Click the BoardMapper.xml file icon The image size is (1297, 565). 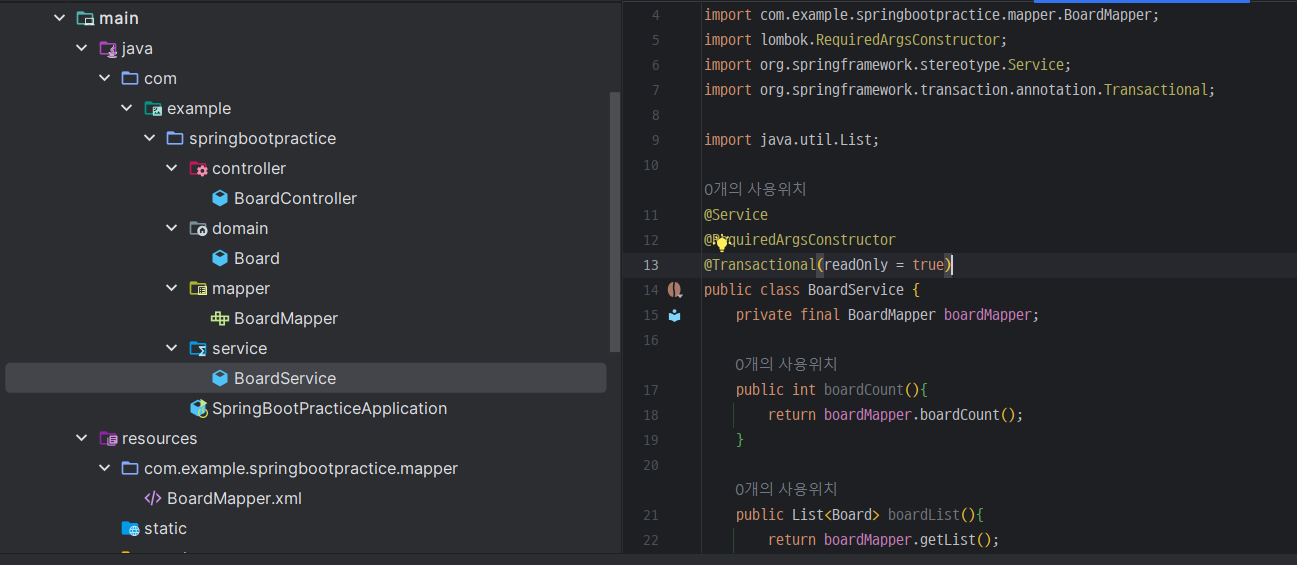[153, 498]
